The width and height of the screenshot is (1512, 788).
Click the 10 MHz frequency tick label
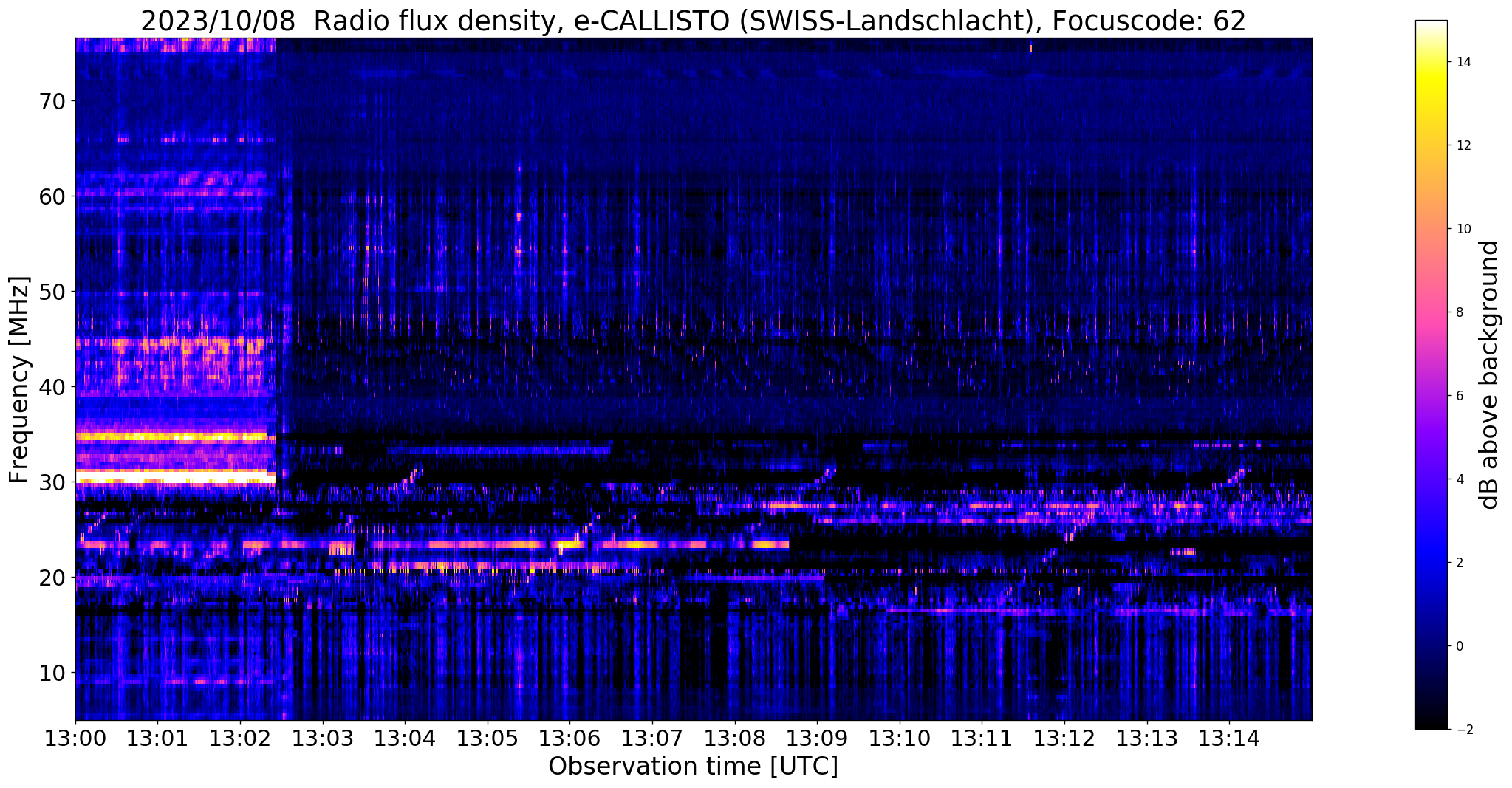click(x=52, y=673)
